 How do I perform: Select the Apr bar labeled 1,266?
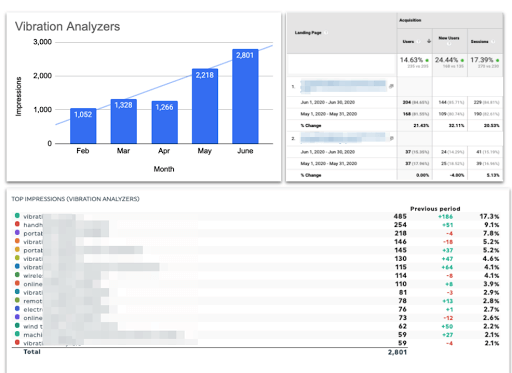point(164,122)
